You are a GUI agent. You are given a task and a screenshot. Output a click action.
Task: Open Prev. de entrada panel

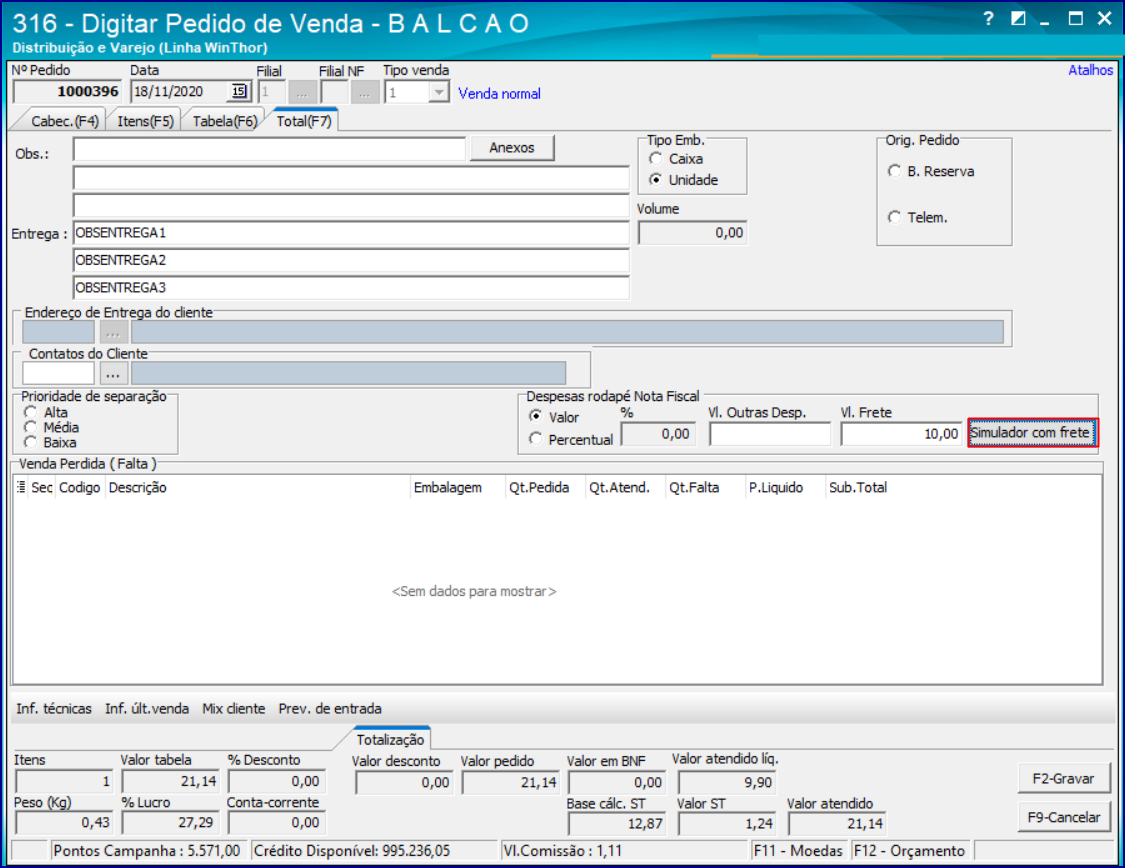pos(330,709)
